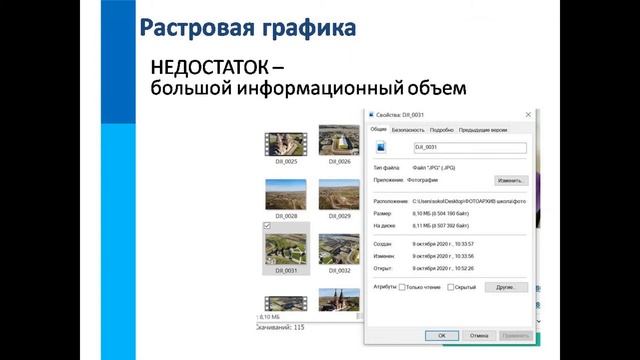The height and width of the screenshot is (360, 640).
Task: Switch to the Безопасность tab
Action: coord(408,130)
